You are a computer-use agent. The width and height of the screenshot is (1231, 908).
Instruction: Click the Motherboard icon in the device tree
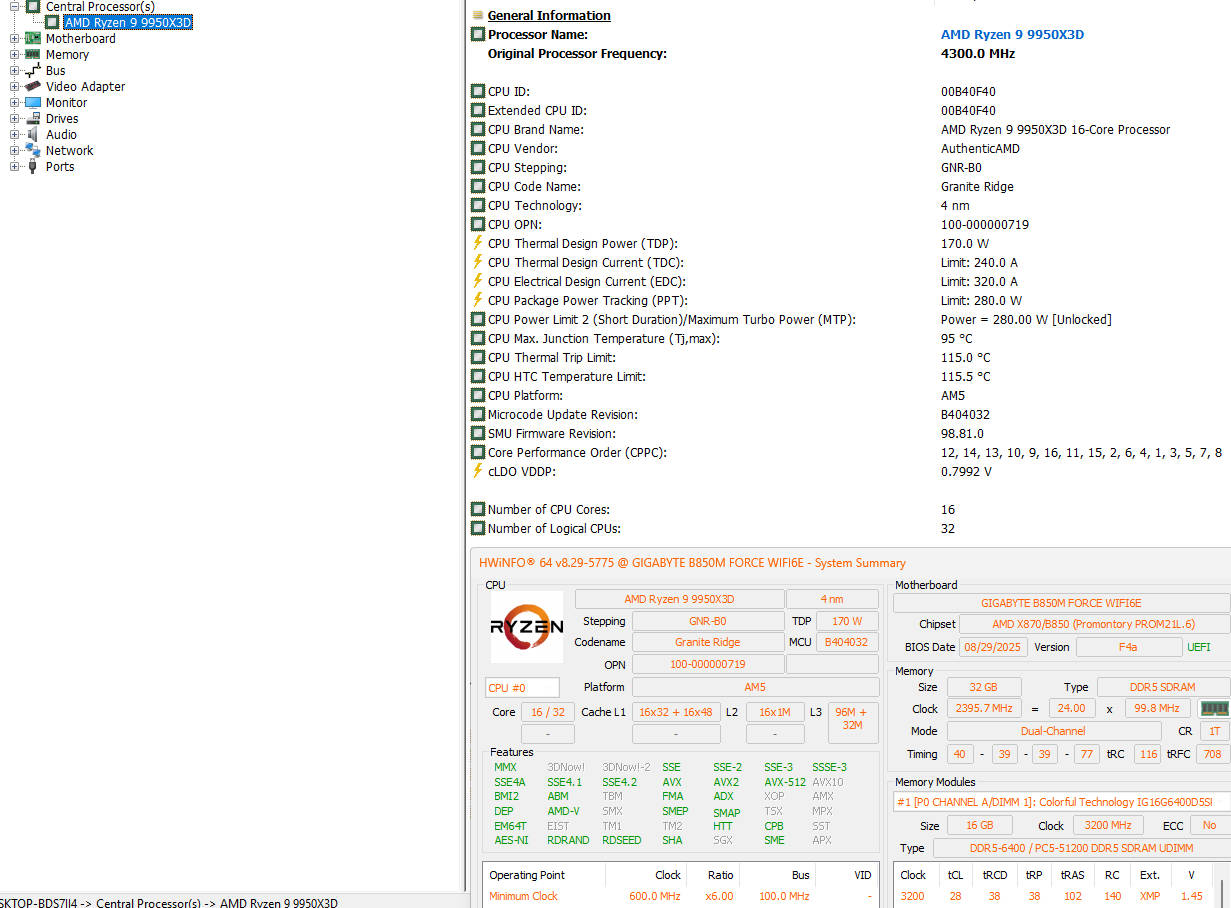pos(32,39)
